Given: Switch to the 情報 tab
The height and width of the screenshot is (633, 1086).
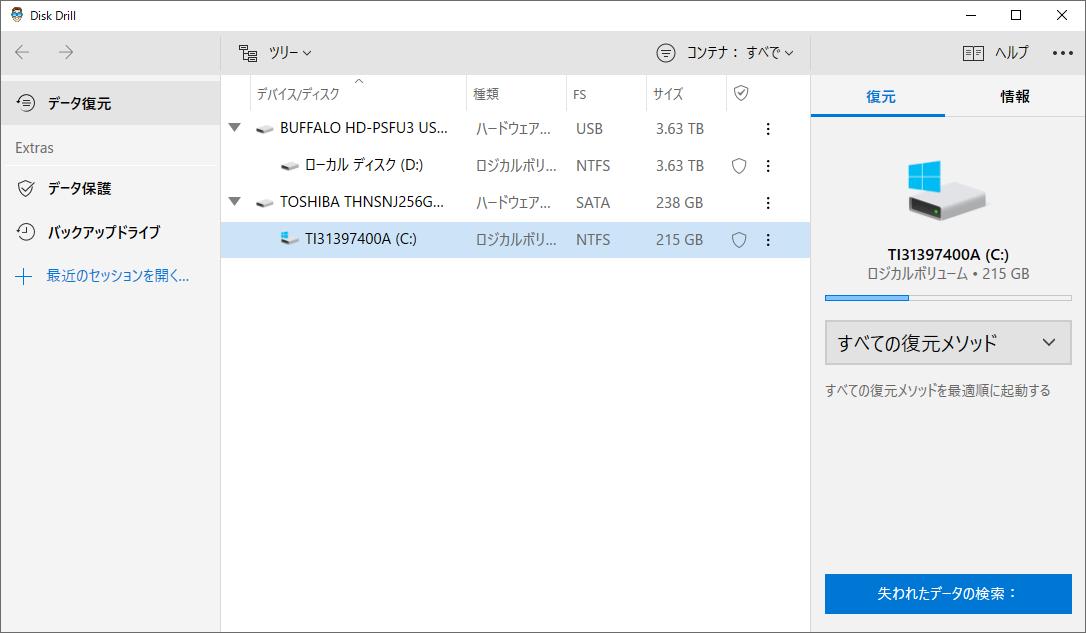Looking at the screenshot, I should 1015,97.
